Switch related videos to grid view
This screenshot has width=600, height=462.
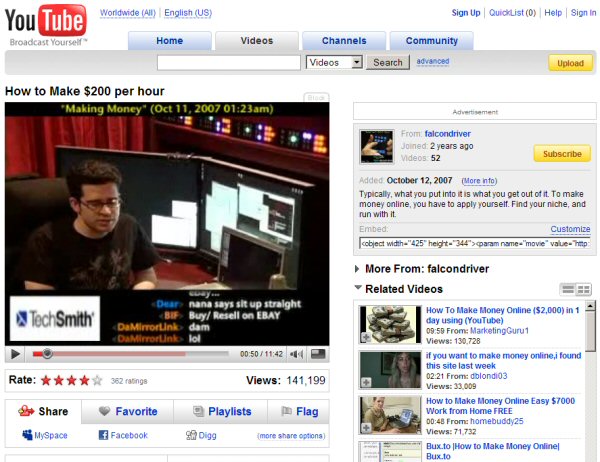click(x=584, y=289)
